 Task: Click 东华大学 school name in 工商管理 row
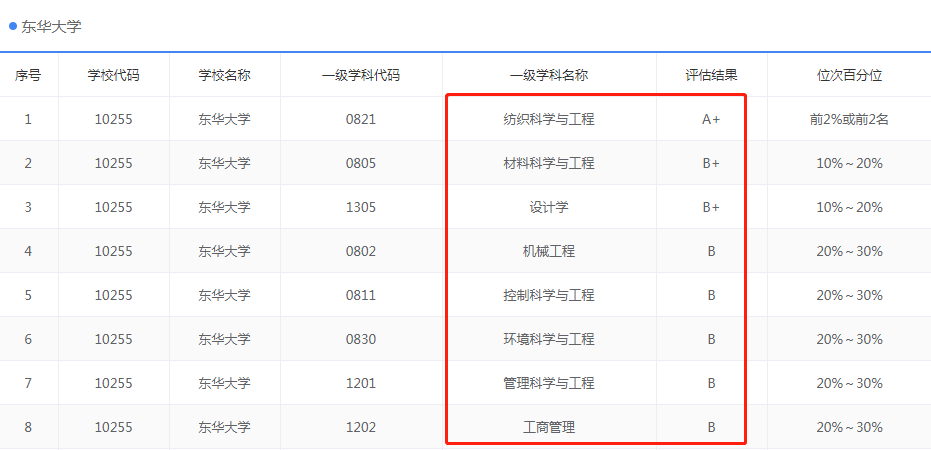(224, 427)
